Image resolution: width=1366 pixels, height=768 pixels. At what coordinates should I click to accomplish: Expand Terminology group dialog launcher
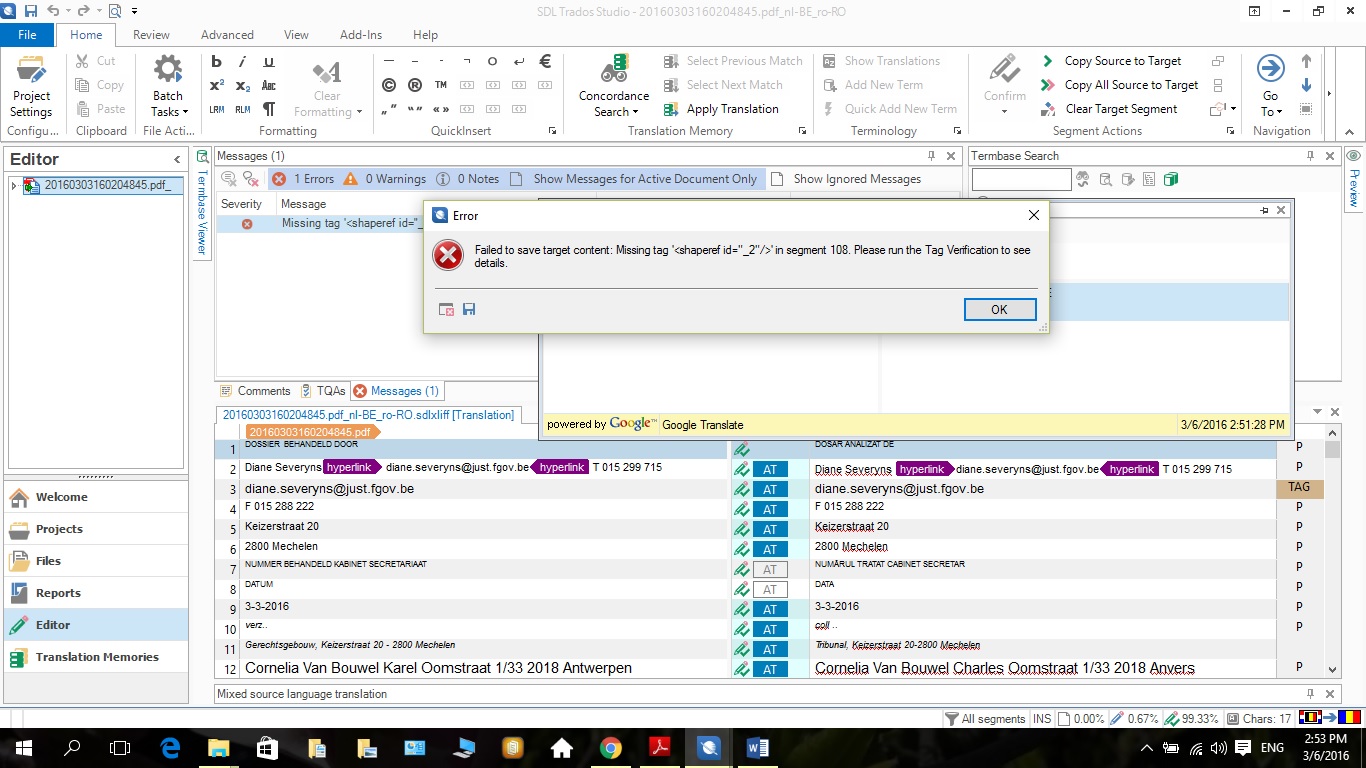click(956, 131)
